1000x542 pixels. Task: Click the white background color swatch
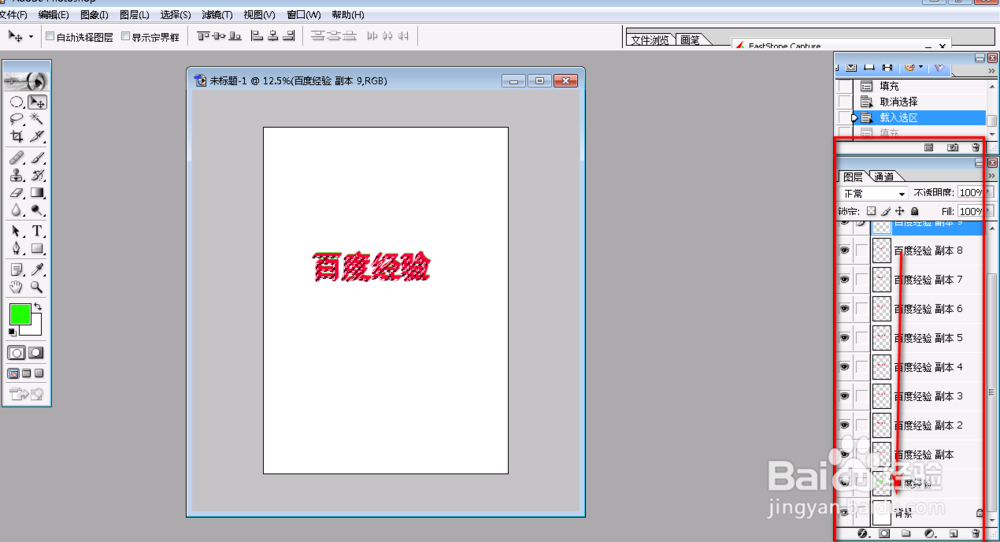(35, 328)
